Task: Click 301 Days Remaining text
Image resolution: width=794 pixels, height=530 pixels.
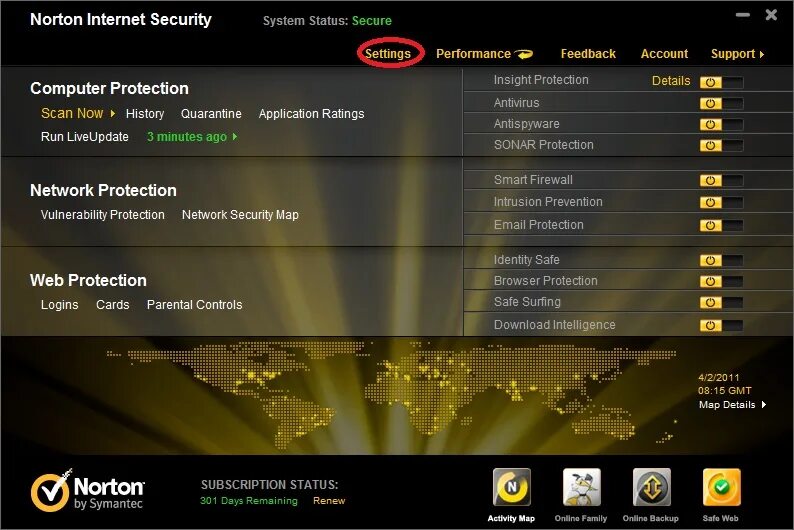Action: tap(249, 501)
